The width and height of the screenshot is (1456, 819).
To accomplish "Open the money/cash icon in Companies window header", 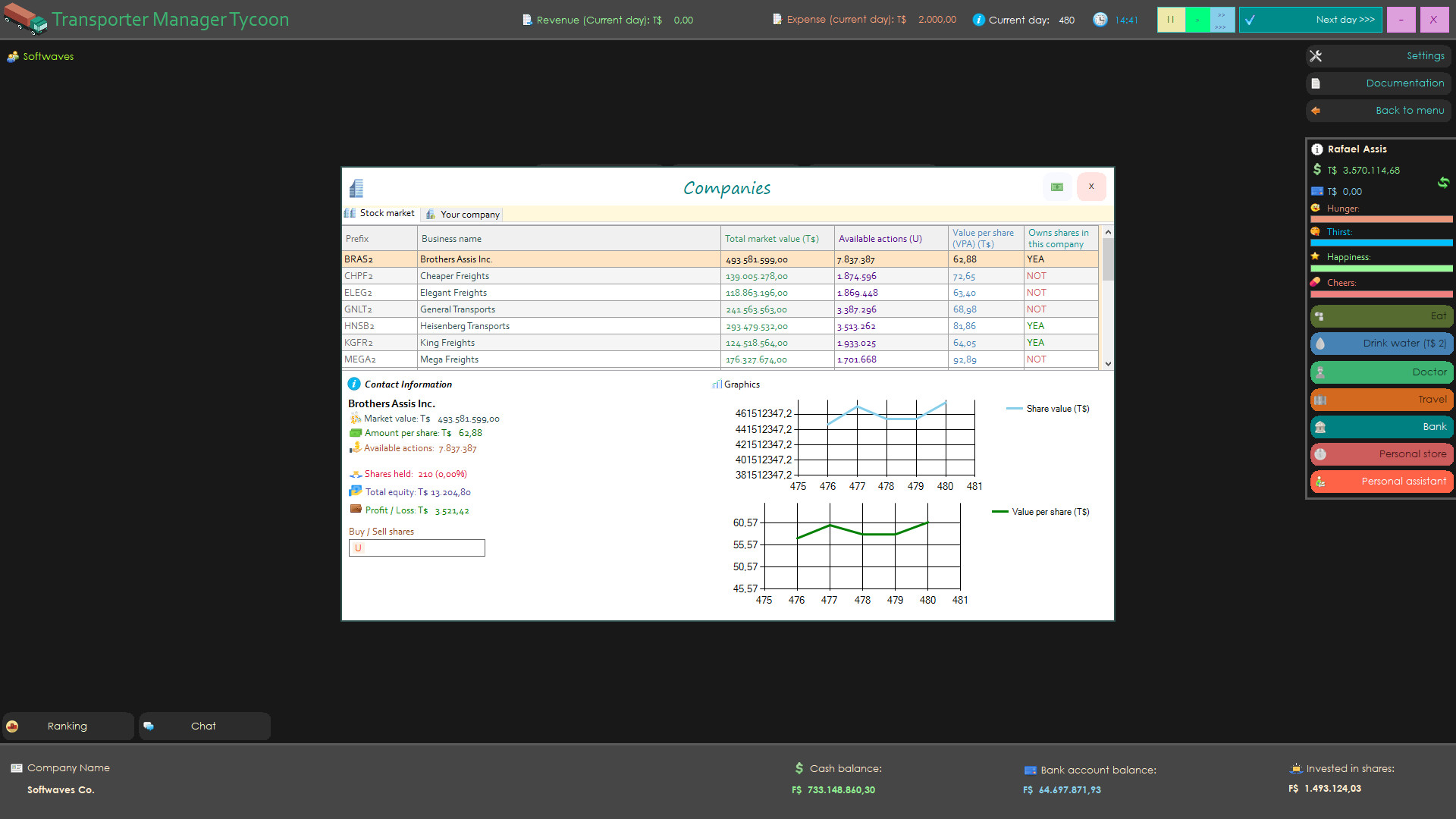I will click(1056, 187).
